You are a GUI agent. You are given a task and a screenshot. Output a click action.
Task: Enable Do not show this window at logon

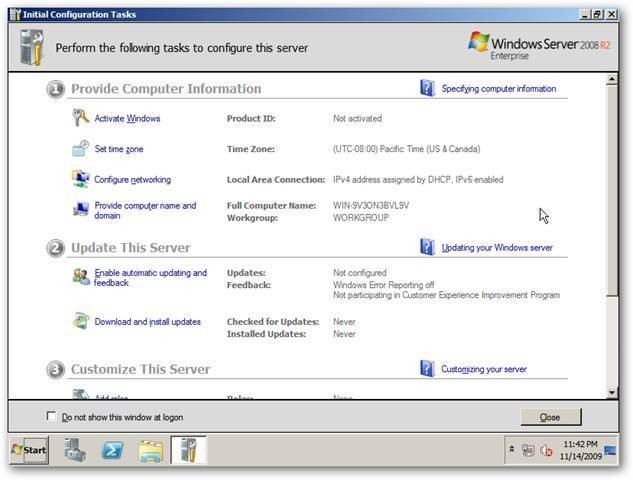point(51,416)
